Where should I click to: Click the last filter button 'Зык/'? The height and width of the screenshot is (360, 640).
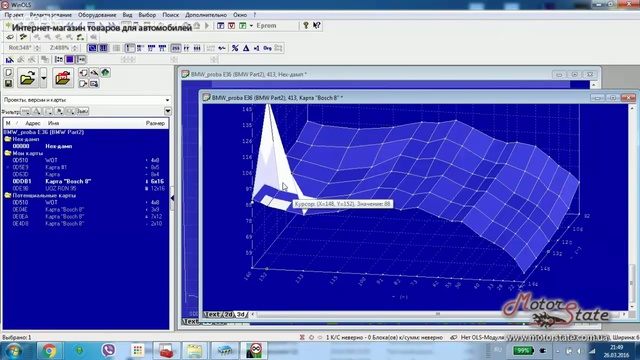[x=83, y=111]
